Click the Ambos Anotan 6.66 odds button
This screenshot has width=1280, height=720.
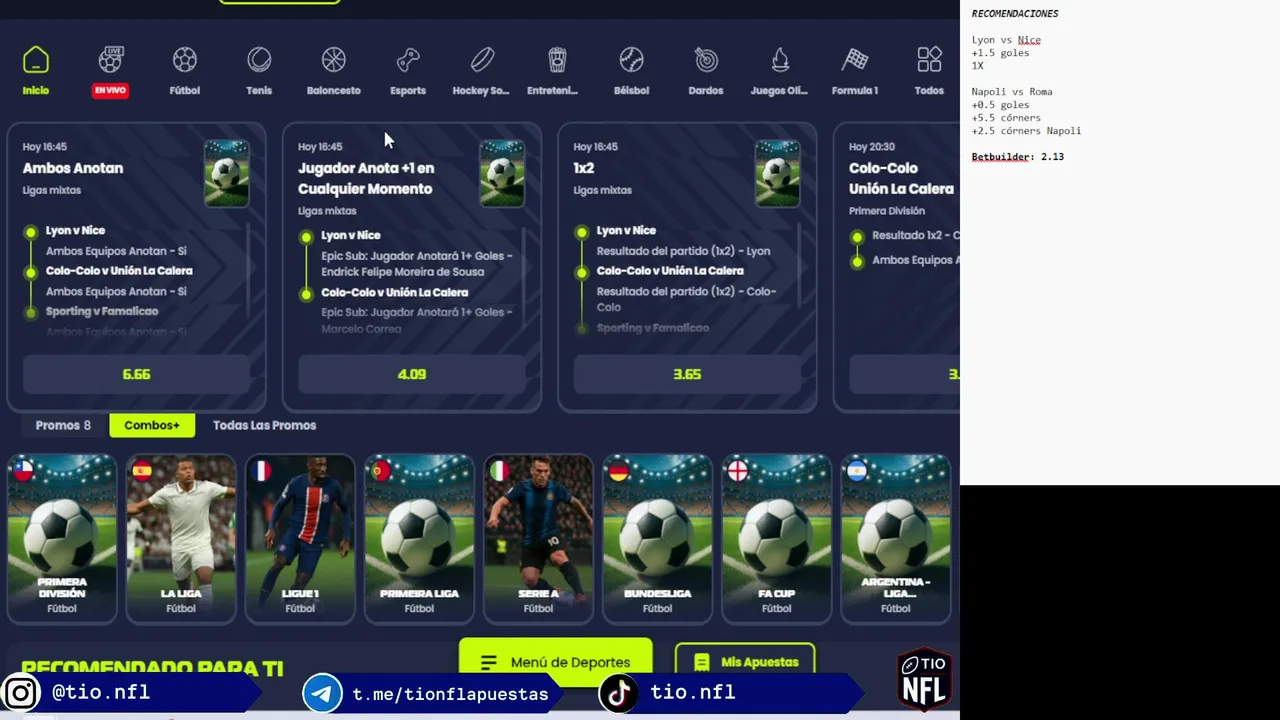(136, 374)
